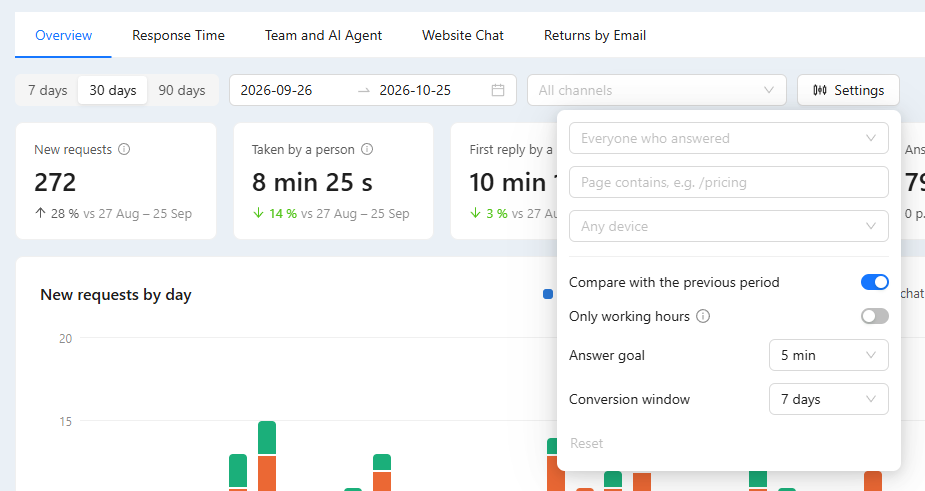925x491 pixels.
Task: Switch to the Response Time tab
Action: 178,35
